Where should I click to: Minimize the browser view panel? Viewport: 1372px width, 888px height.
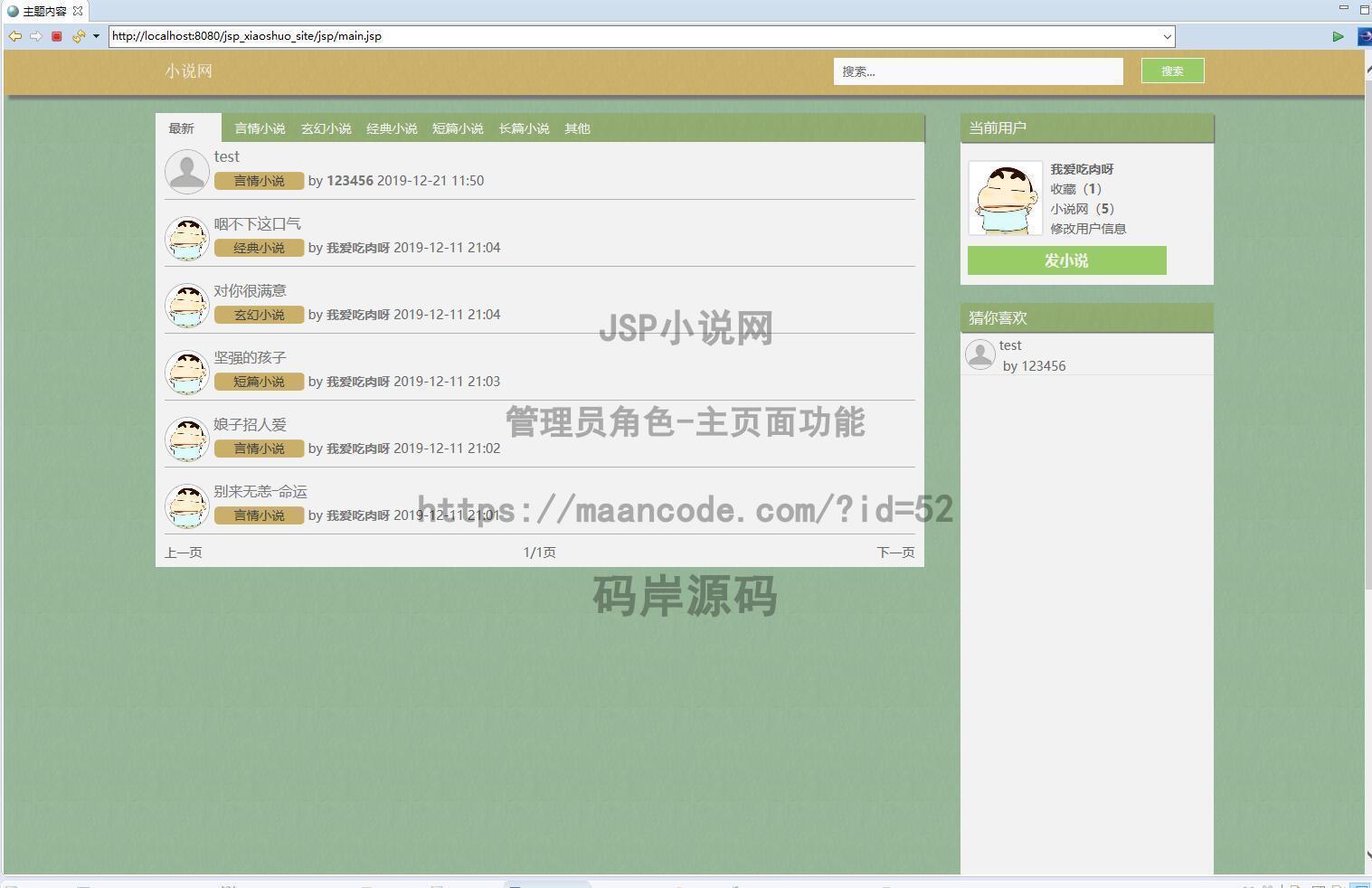click(1344, 8)
